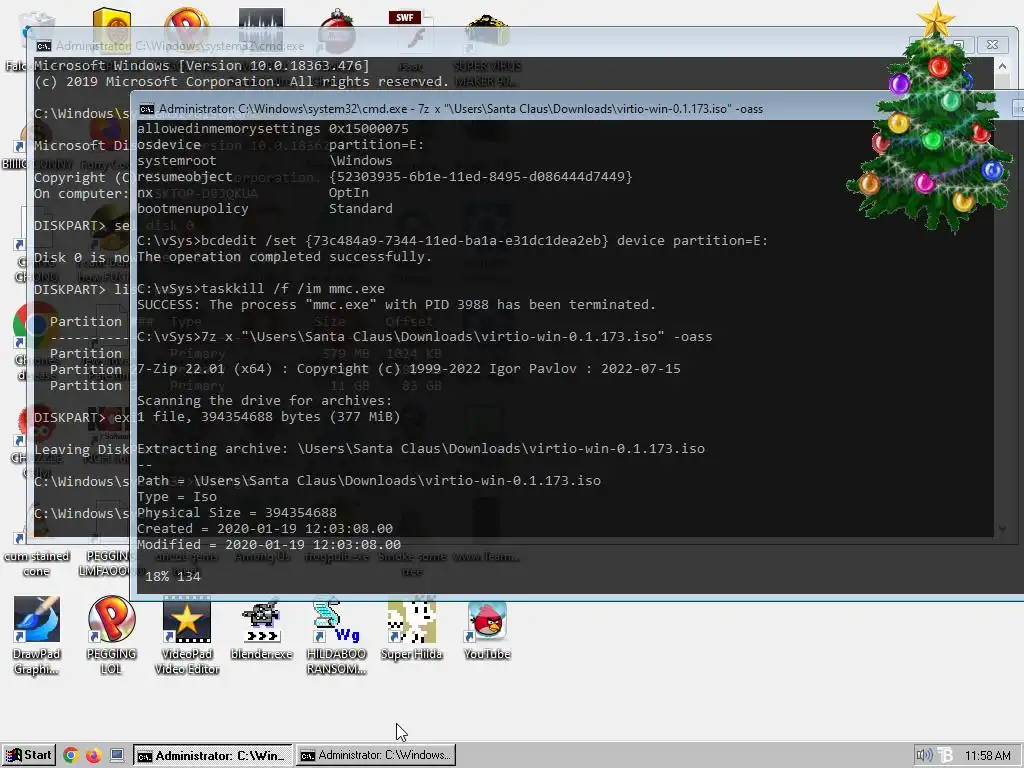The width and height of the screenshot is (1024, 768).
Task: Click the 'systemroot \Windows' line
Action: click(264, 161)
